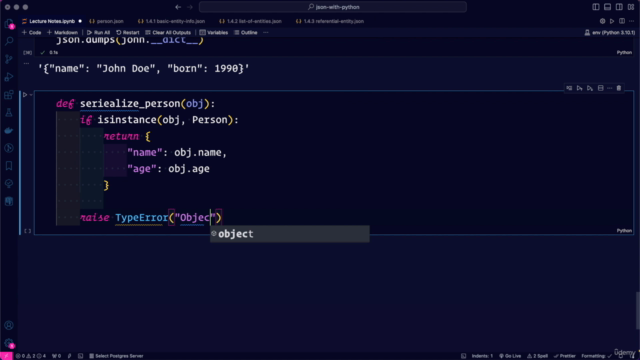Open the 1.4.1 basic-entity-info.json tab
Viewport: 640px width, 360px height.
(x=172, y=21)
